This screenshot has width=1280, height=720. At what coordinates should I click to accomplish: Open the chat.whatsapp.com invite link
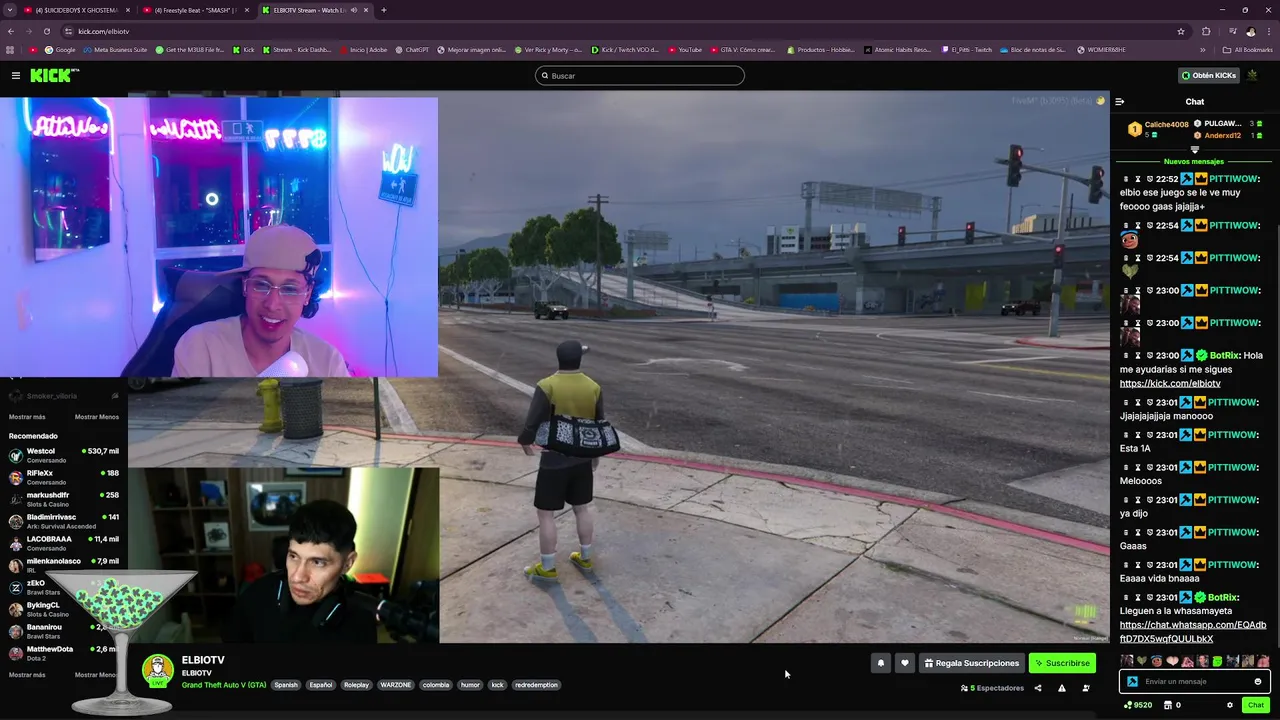[1193, 632]
